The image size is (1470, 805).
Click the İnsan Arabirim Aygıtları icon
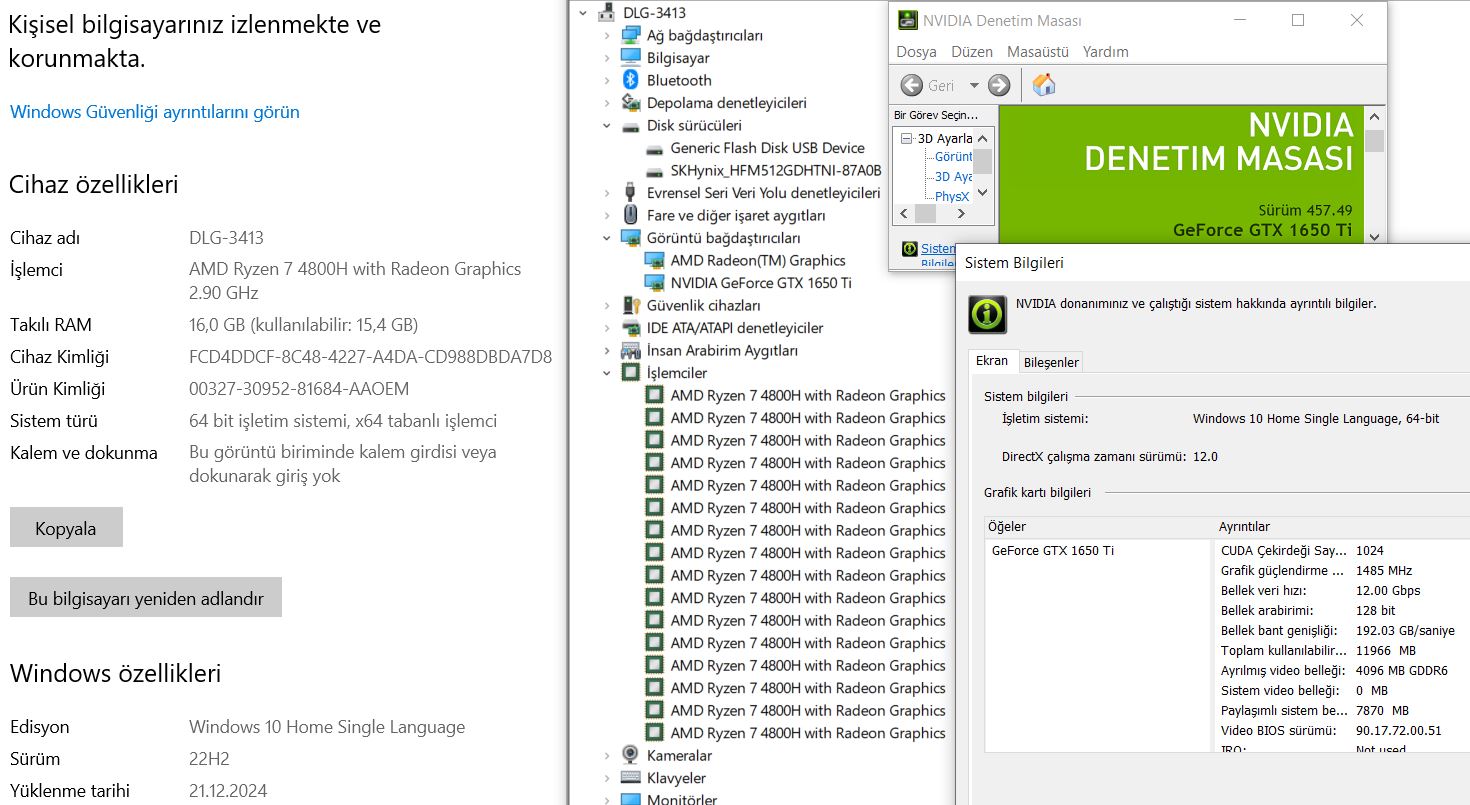(x=630, y=350)
